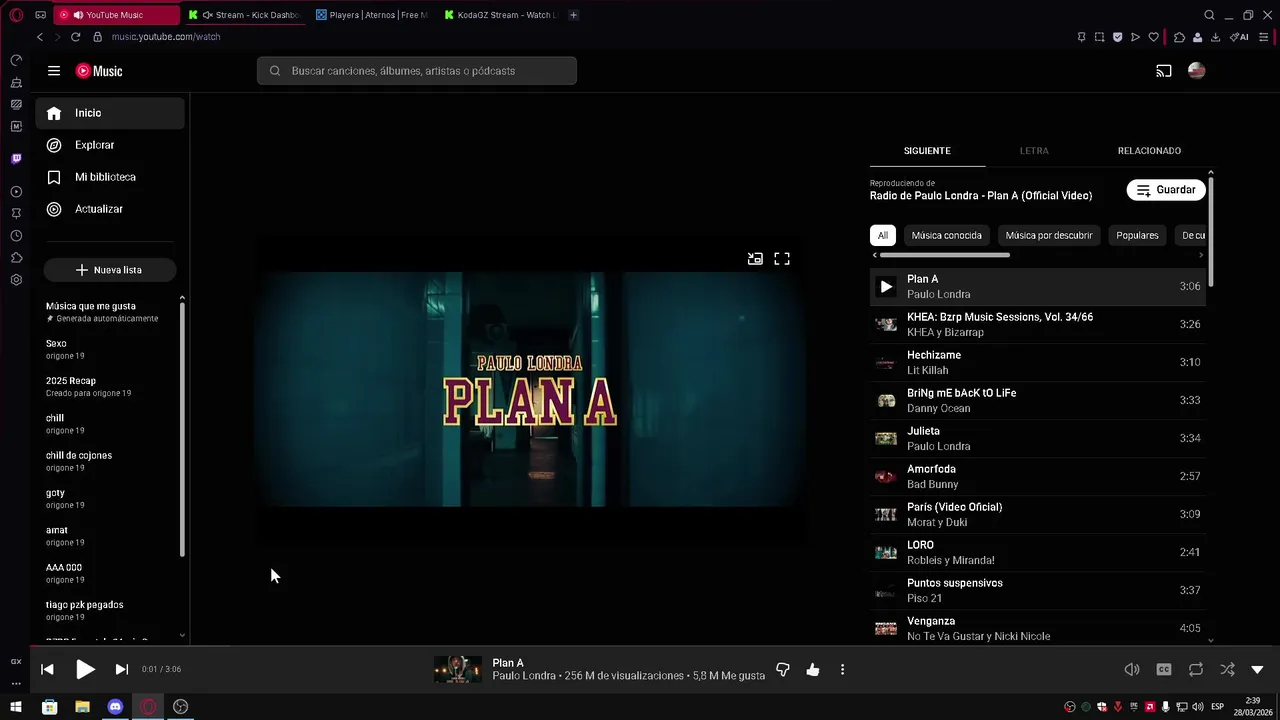1280x720 pixels.
Task: Select París (Video Oficial) in queue
Action: [1037, 515]
